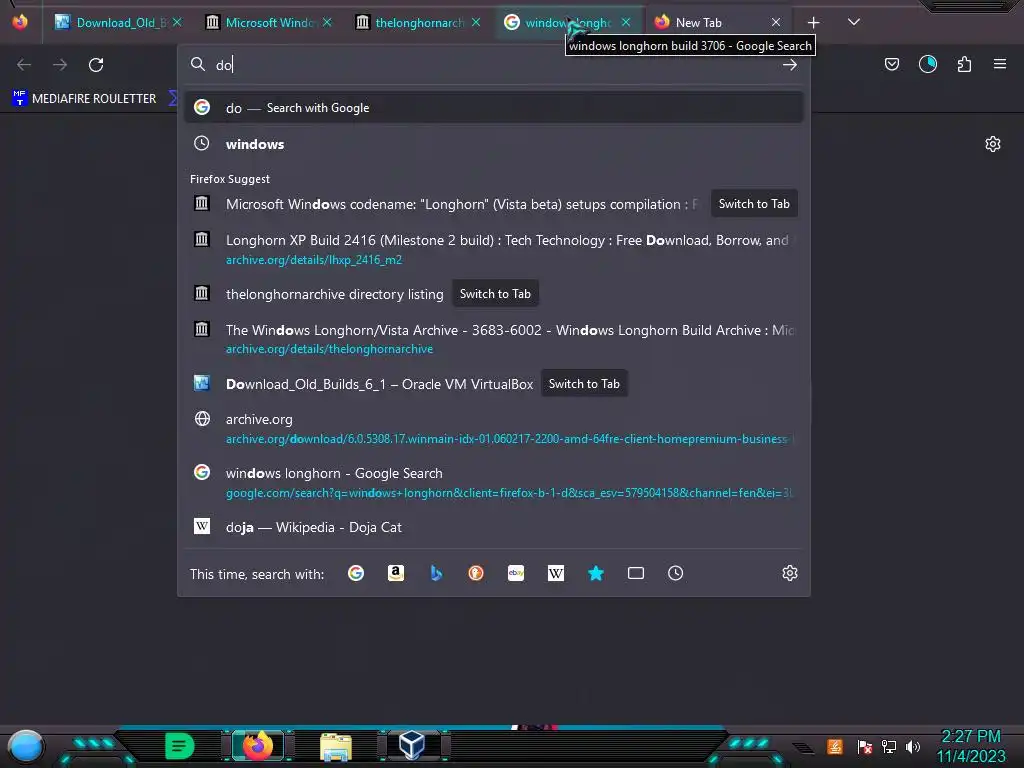Viewport: 1024px width, 768px height.
Task: Reload the current page
Action: [x=96, y=65]
